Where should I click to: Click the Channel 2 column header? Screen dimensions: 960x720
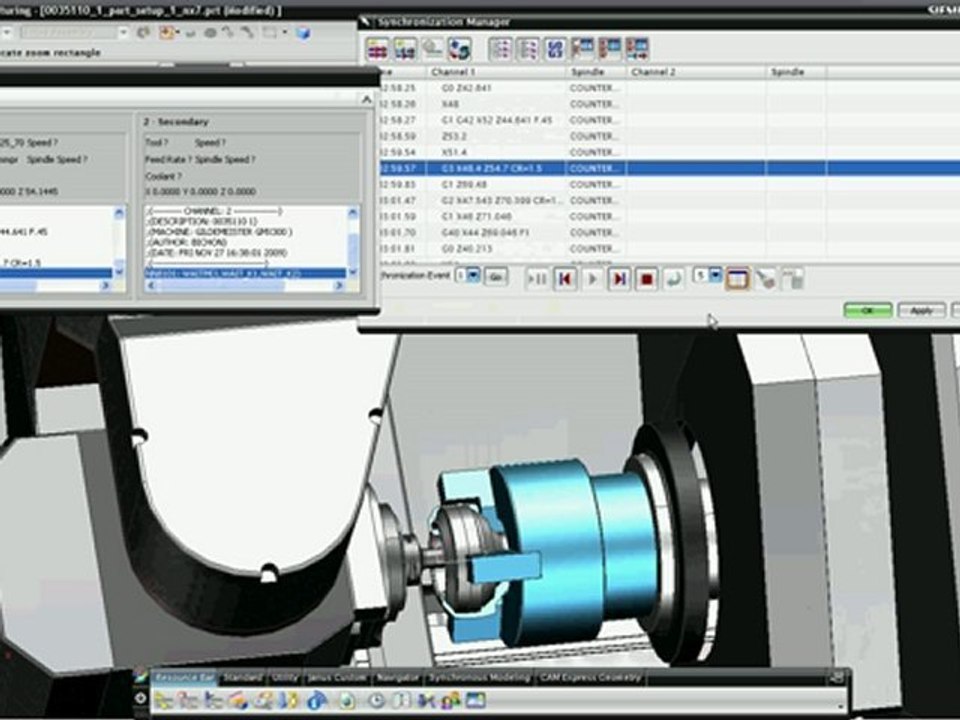point(696,72)
